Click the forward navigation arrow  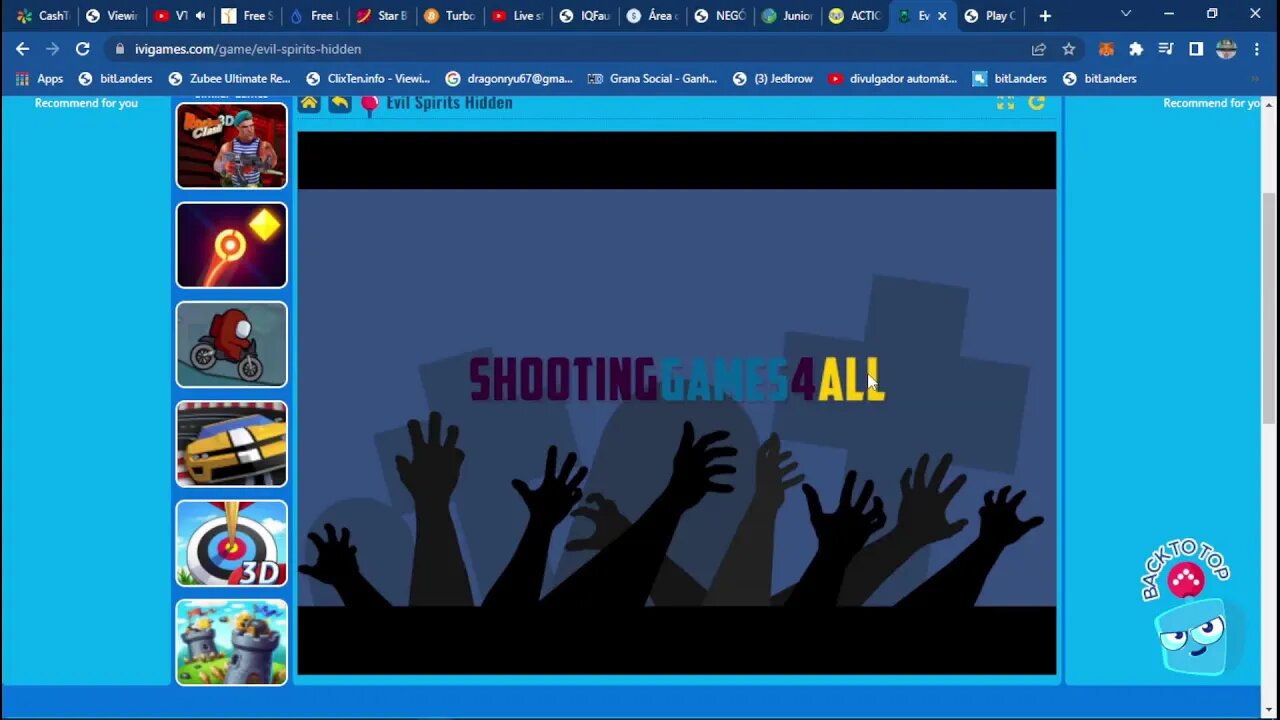coord(52,49)
